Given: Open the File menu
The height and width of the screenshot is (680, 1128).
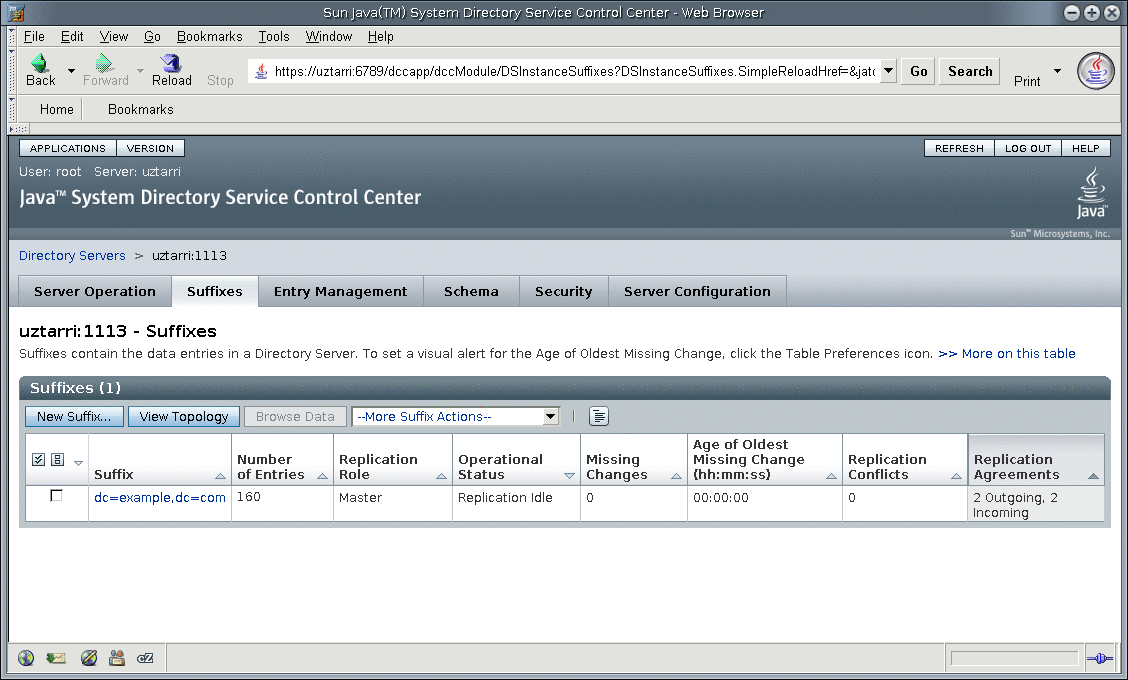Looking at the screenshot, I should (x=34, y=36).
